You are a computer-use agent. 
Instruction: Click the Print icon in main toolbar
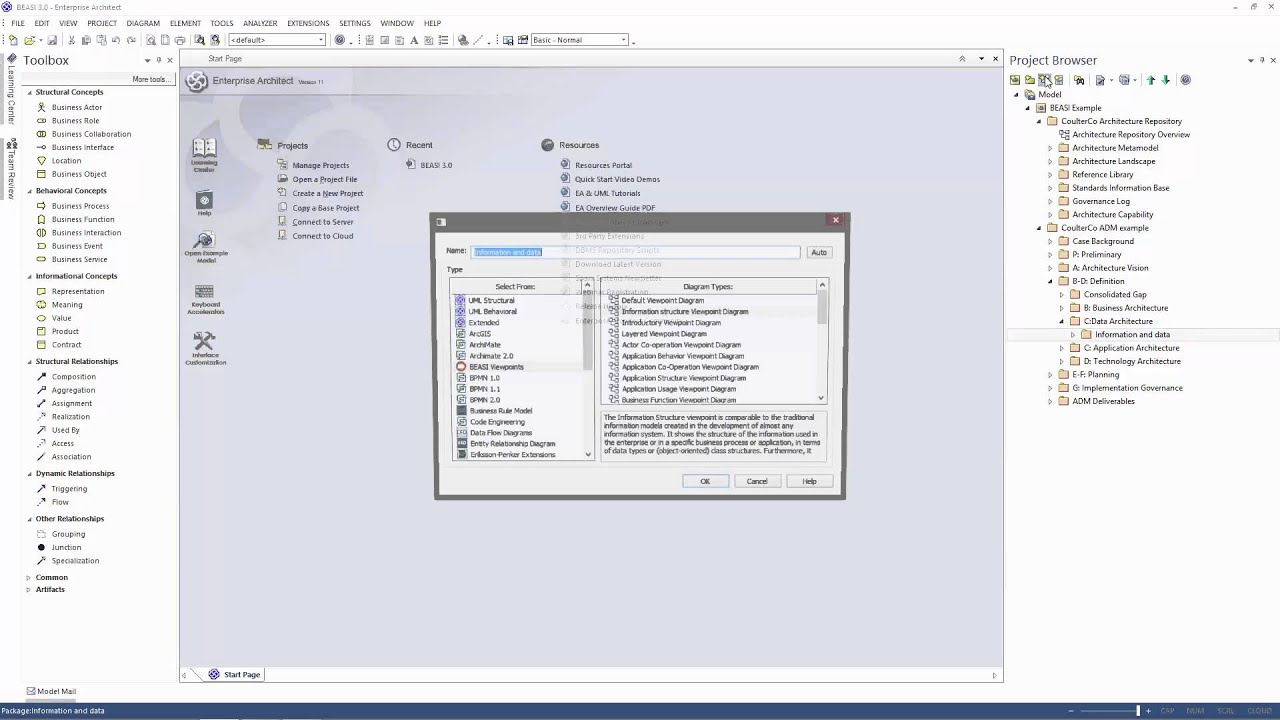click(180, 40)
